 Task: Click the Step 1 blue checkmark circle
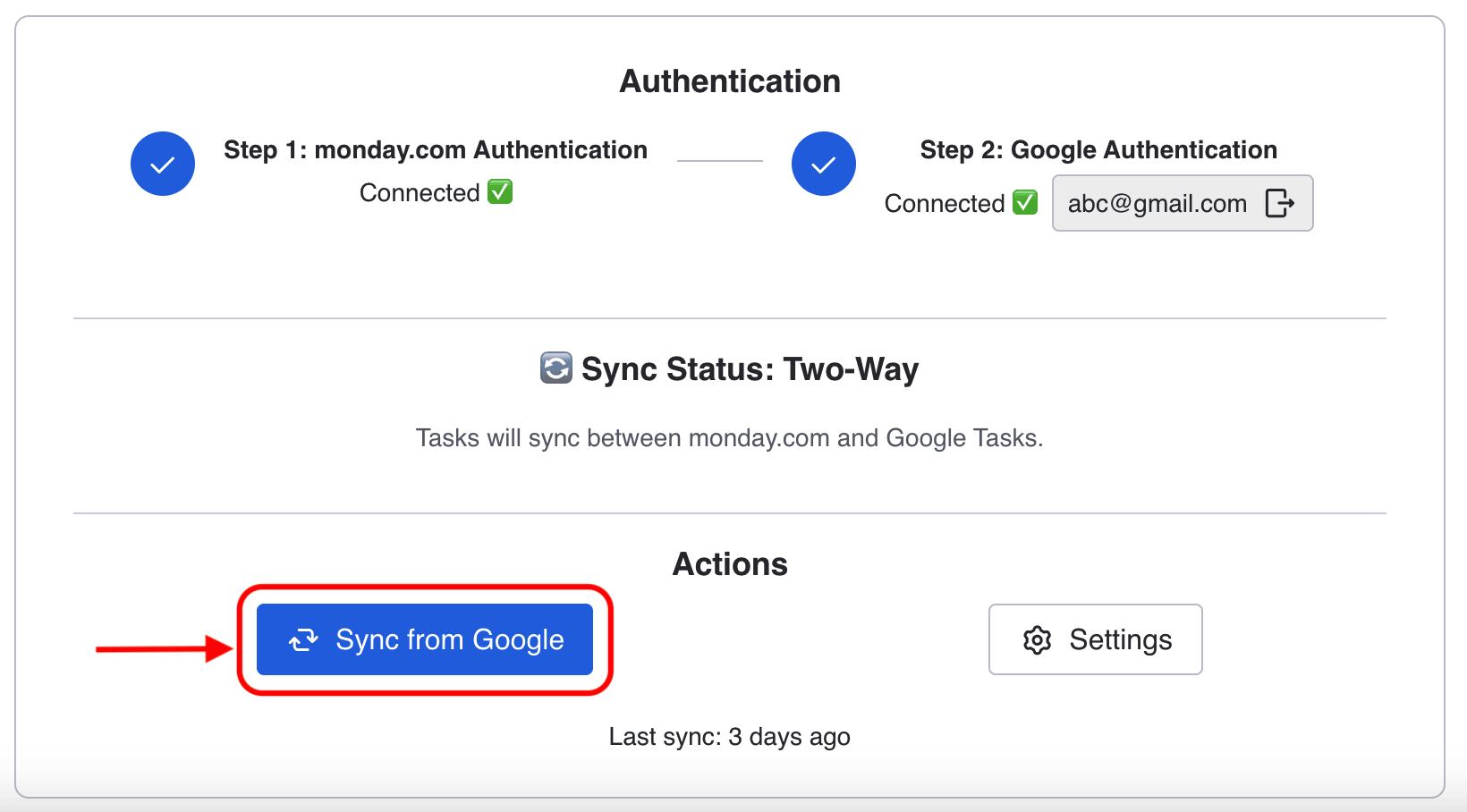tap(163, 164)
